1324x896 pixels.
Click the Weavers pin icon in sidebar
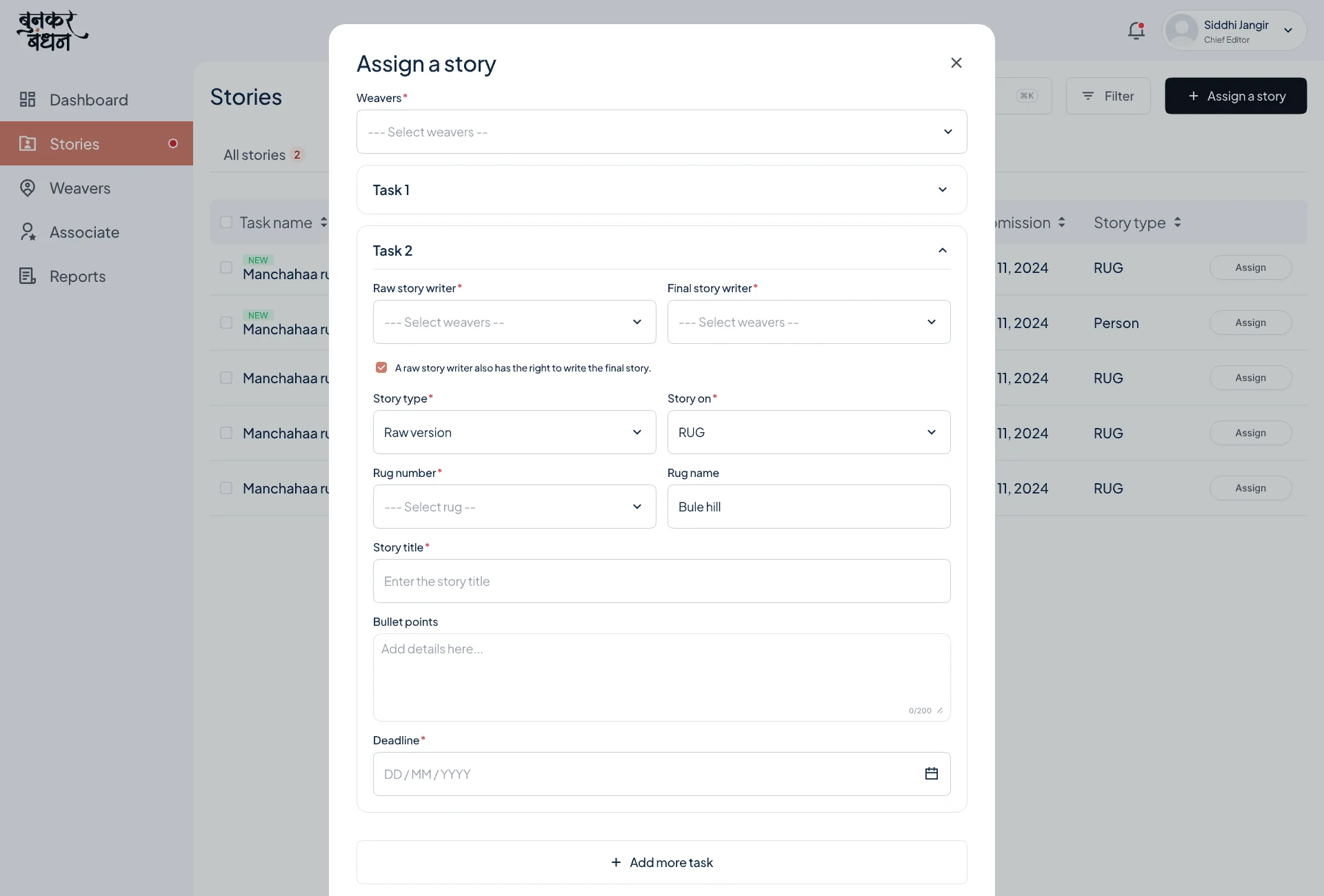click(28, 187)
